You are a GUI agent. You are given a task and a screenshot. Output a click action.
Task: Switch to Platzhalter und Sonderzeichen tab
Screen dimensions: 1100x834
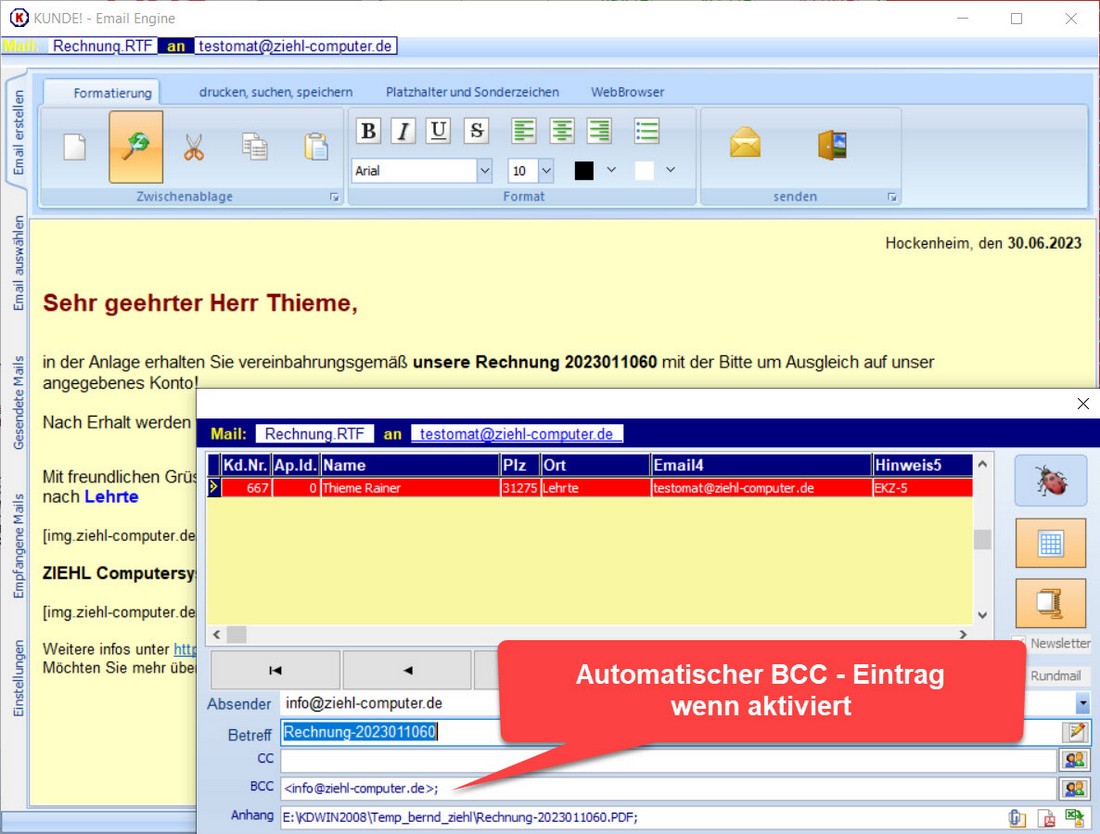(472, 92)
